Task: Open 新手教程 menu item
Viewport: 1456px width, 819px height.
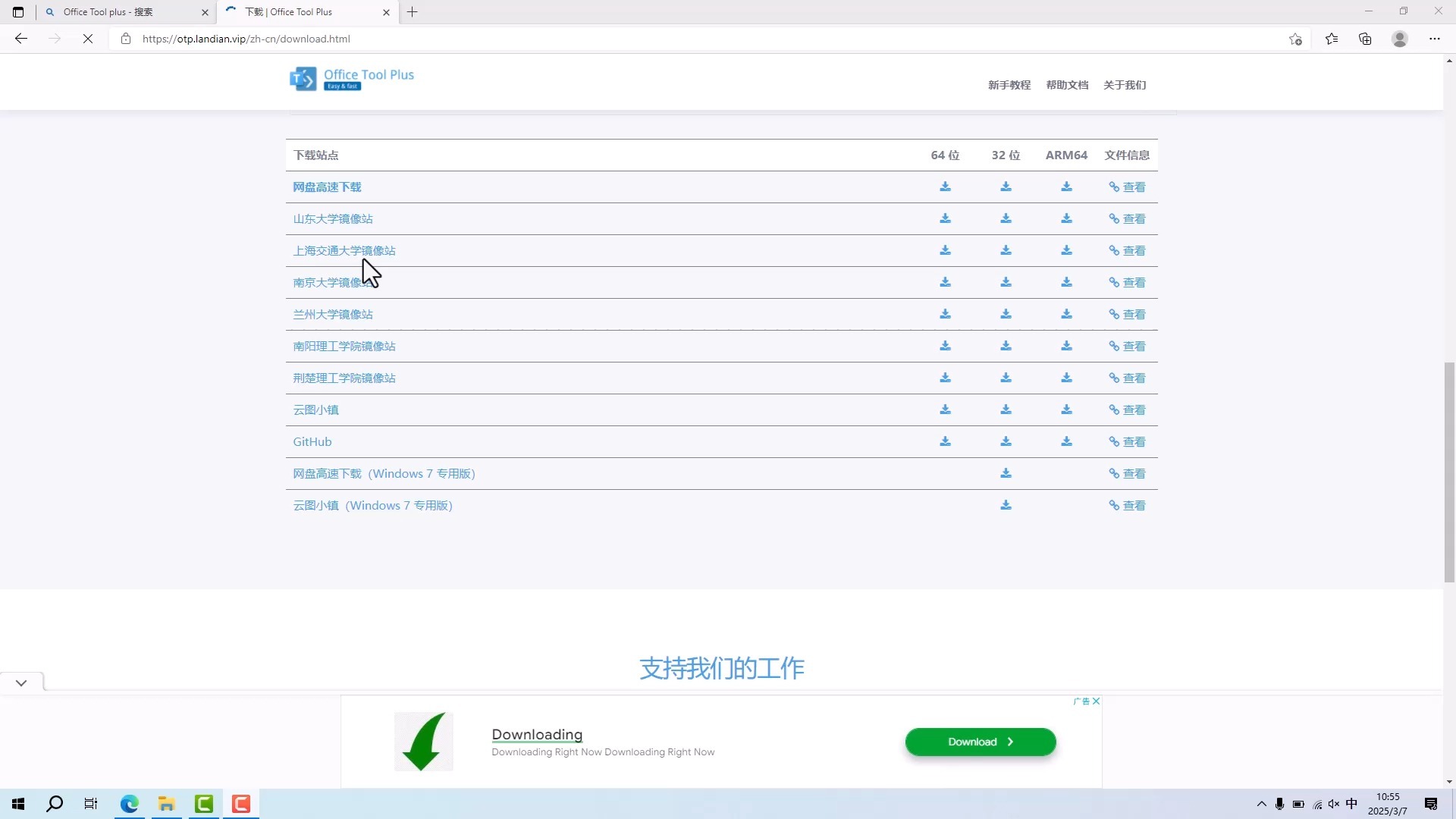Action: [x=1009, y=85]
